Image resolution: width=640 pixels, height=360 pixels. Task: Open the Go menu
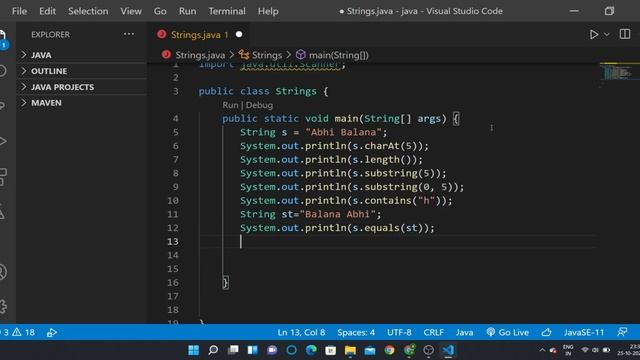[x=160, y=11]
